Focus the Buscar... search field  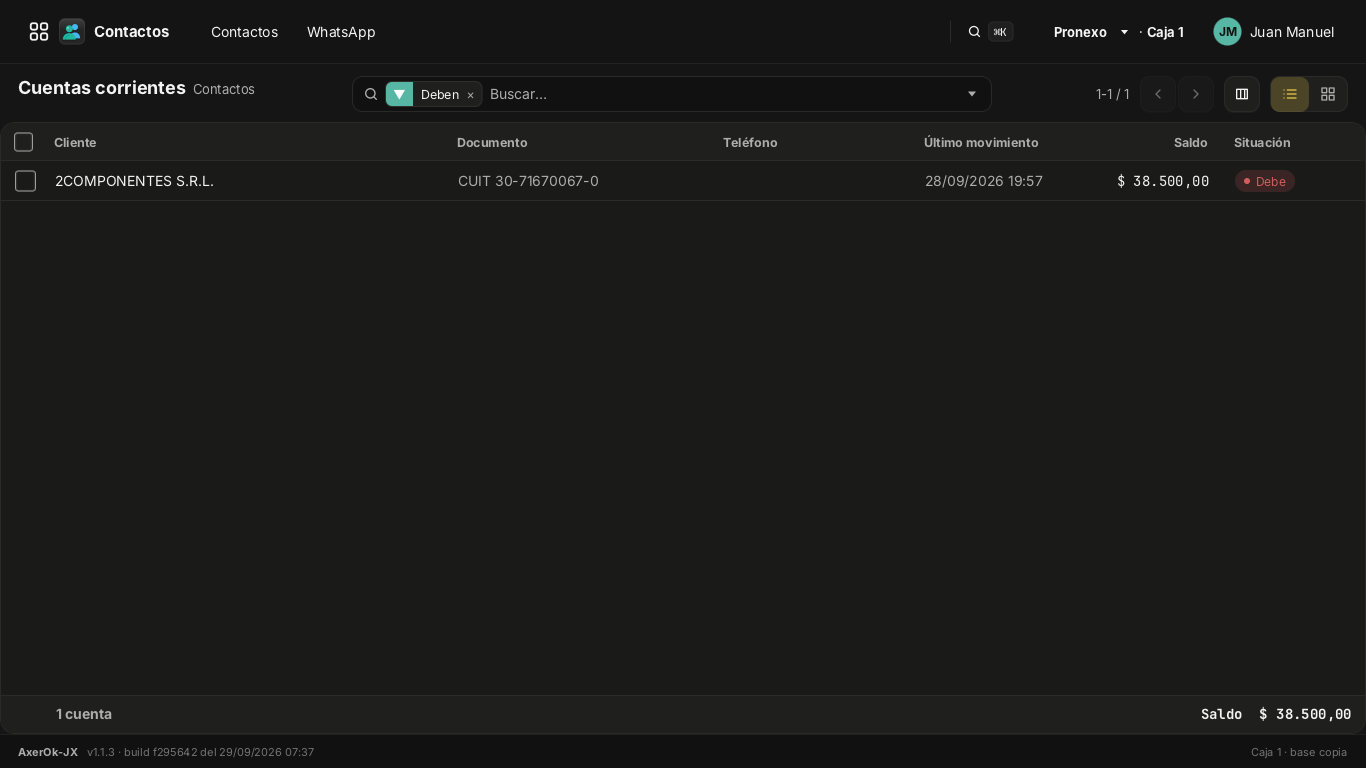tap(720, 94)
